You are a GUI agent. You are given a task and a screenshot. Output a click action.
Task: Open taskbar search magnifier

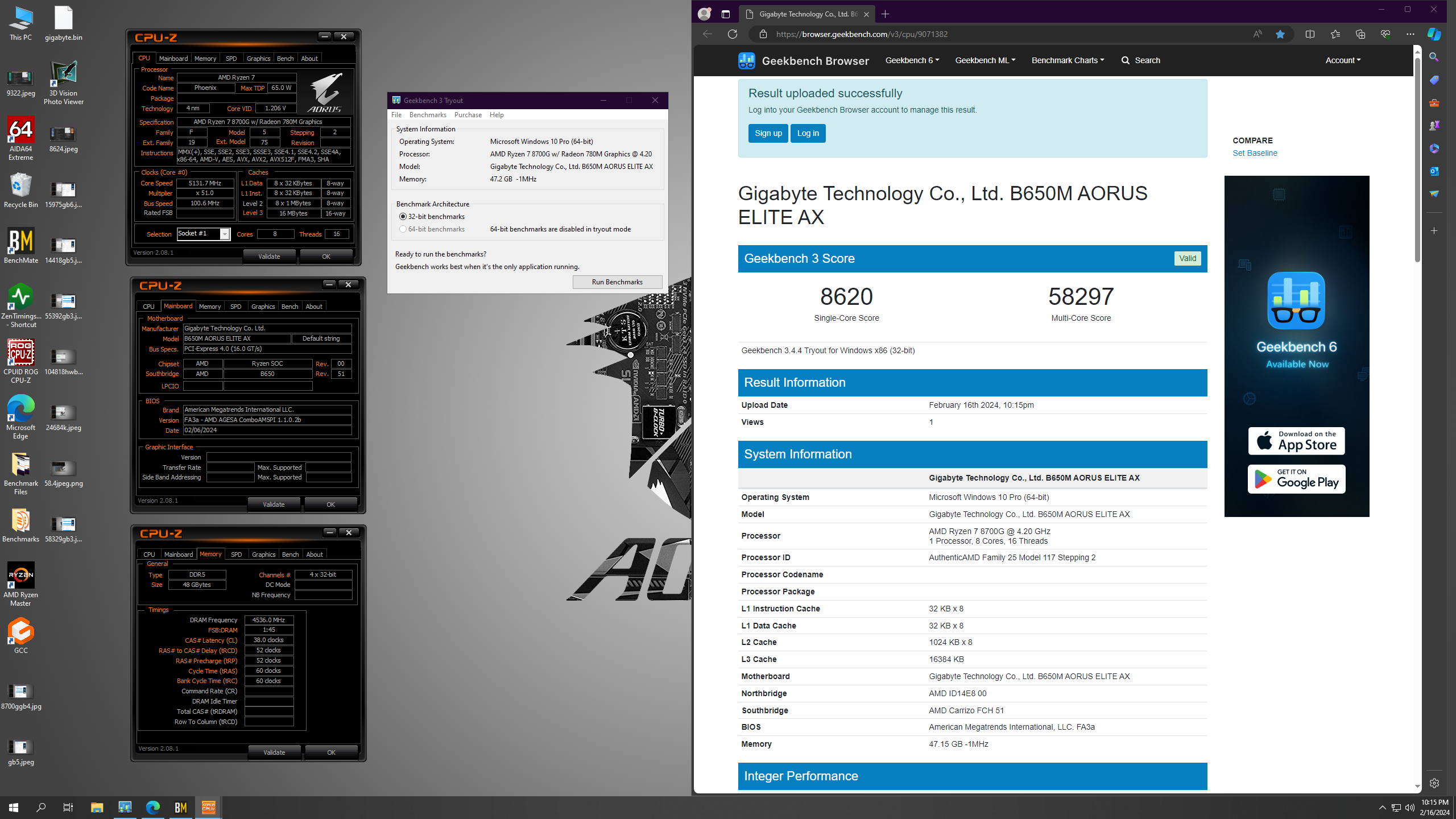pyautogui.click(x=41, y=807)
